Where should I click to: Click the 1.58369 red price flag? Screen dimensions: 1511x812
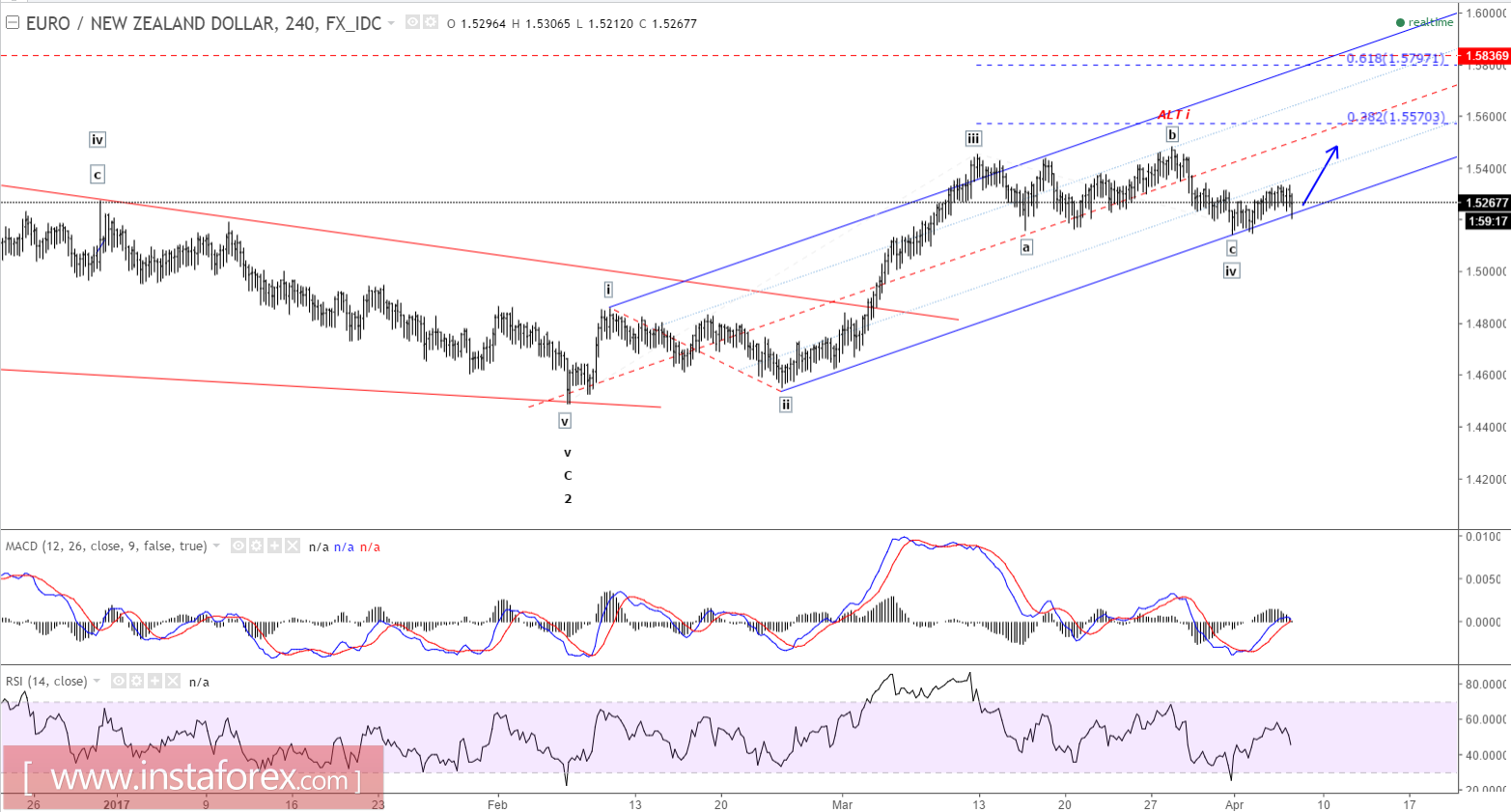tap(1485, 56)
